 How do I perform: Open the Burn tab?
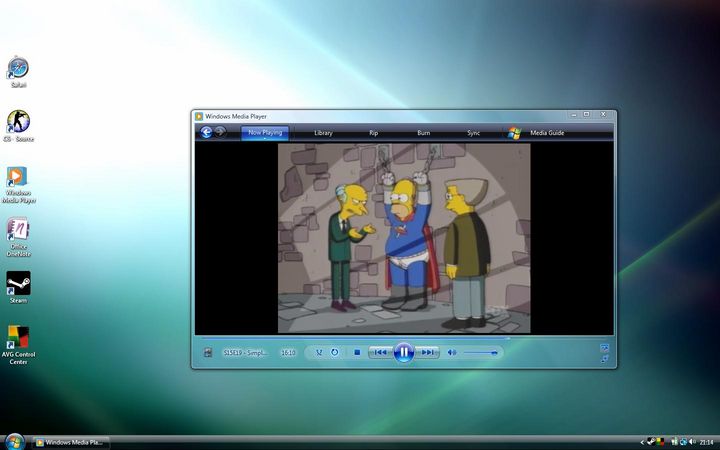pyautogui.click(x=423, y=133)
